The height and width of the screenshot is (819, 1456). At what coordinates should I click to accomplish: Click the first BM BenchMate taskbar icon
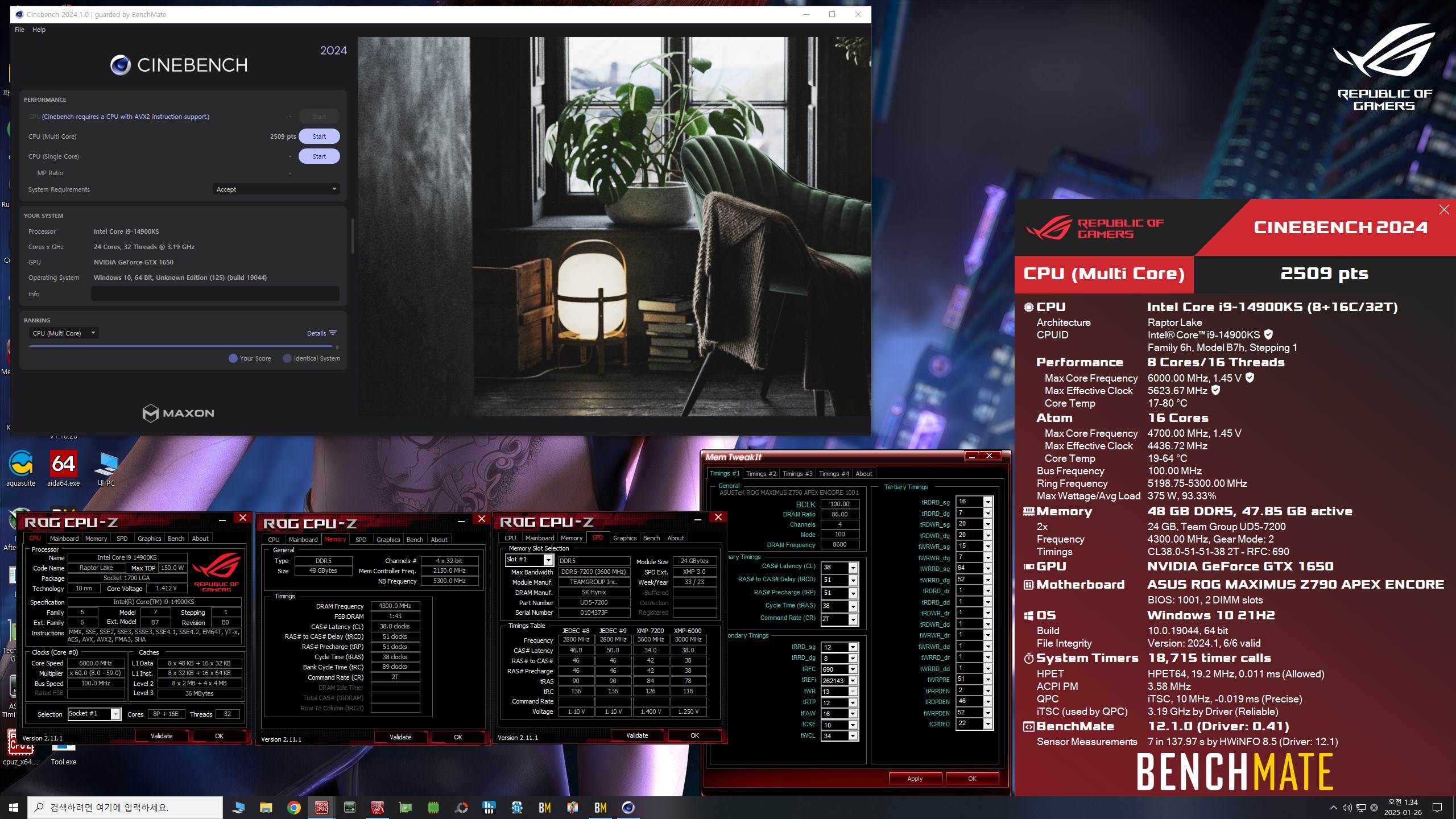(544, 807)
